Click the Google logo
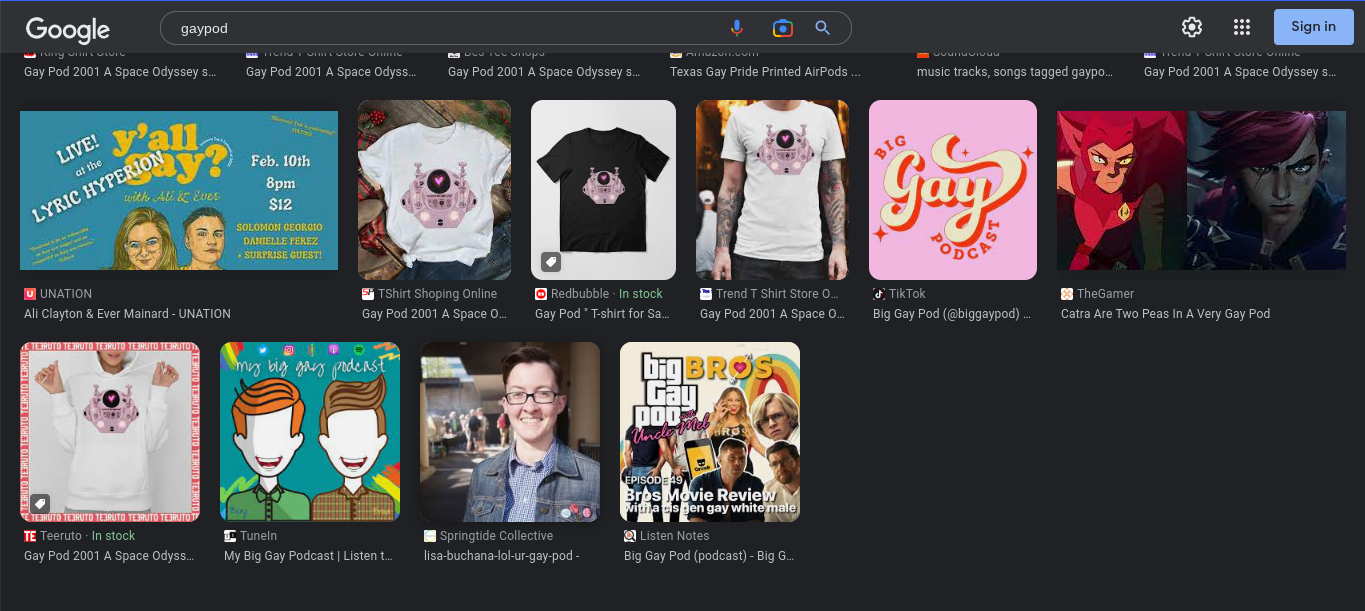 tap(68, 29)
